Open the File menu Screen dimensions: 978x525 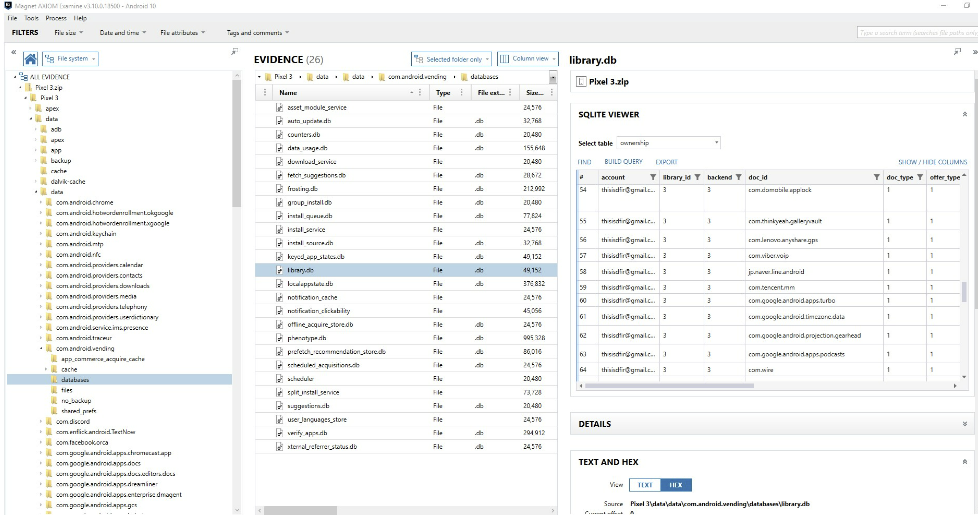[12, 18]
